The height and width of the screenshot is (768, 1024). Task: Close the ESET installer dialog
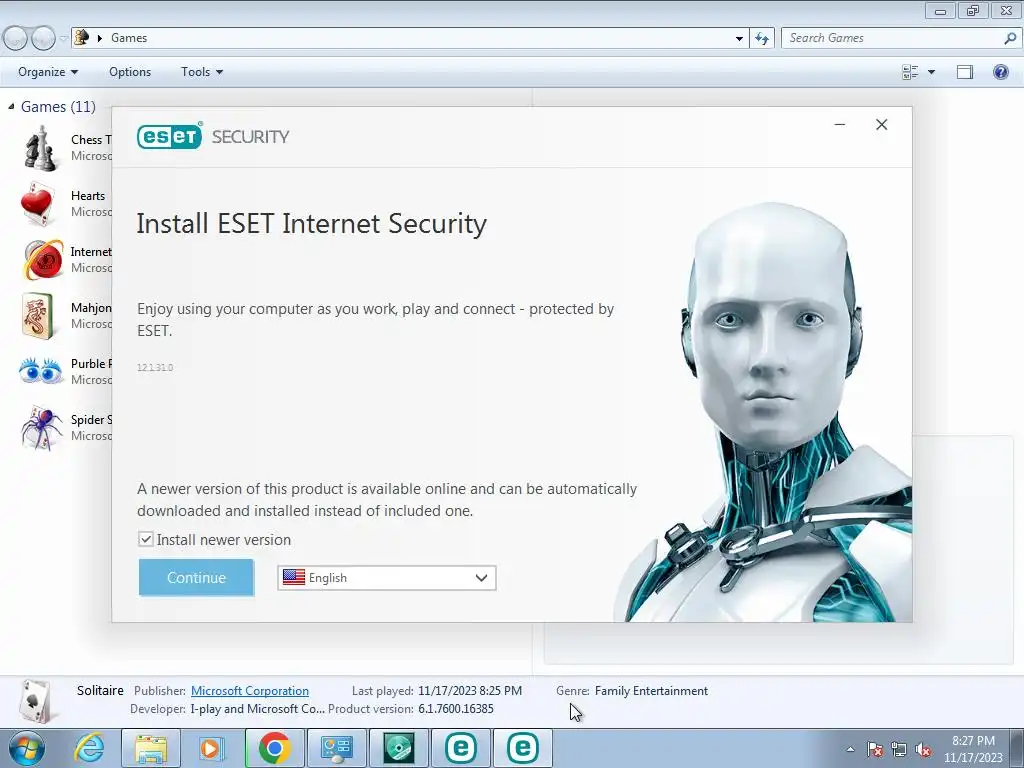click(x=882, y=124)
